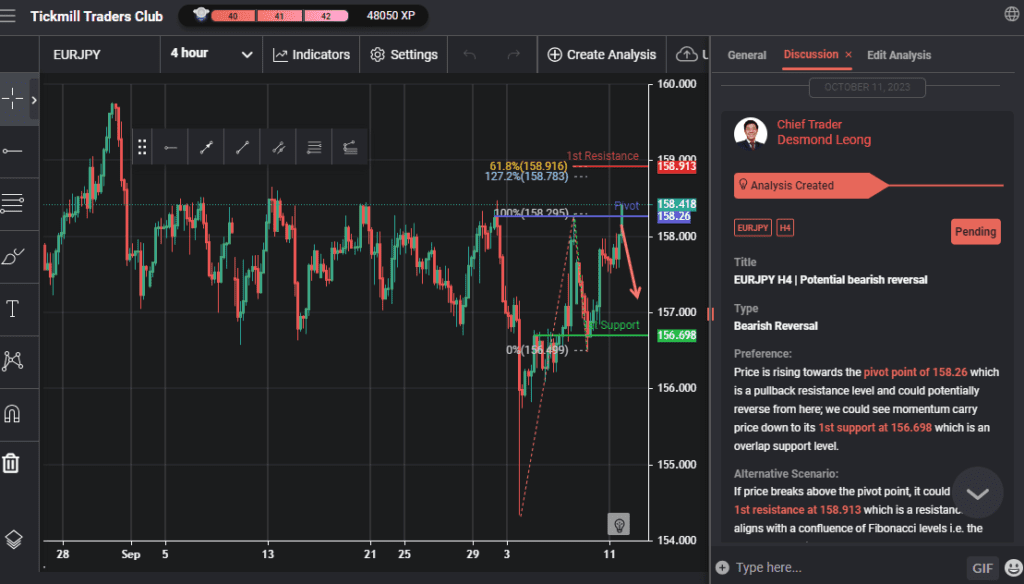Open the 4 hour timeframe dropdown
Image resolution: width=1024 pixels, height=584 pixels.
(x=211, y=54)
